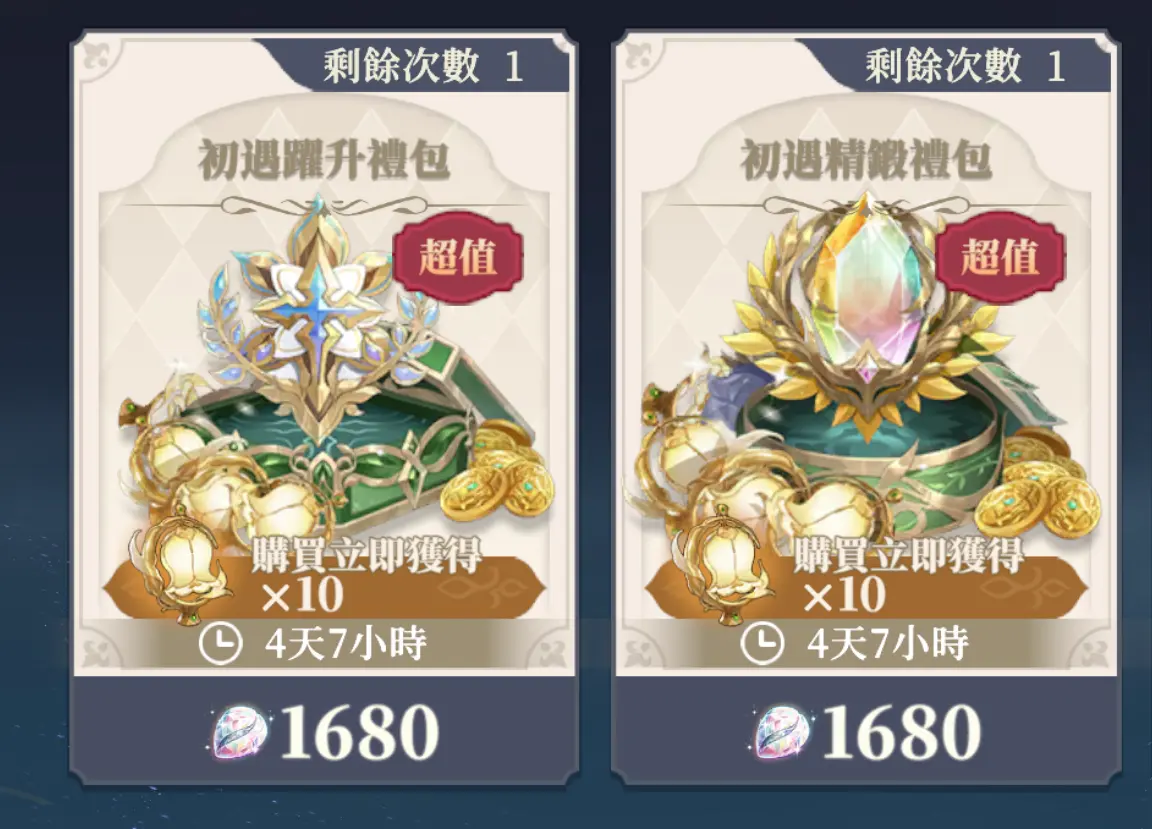Image resolution: width=1152 pixels, height=829 pixels.
Task: Select the right 剩餘次數 1 label
Action: 965,65
